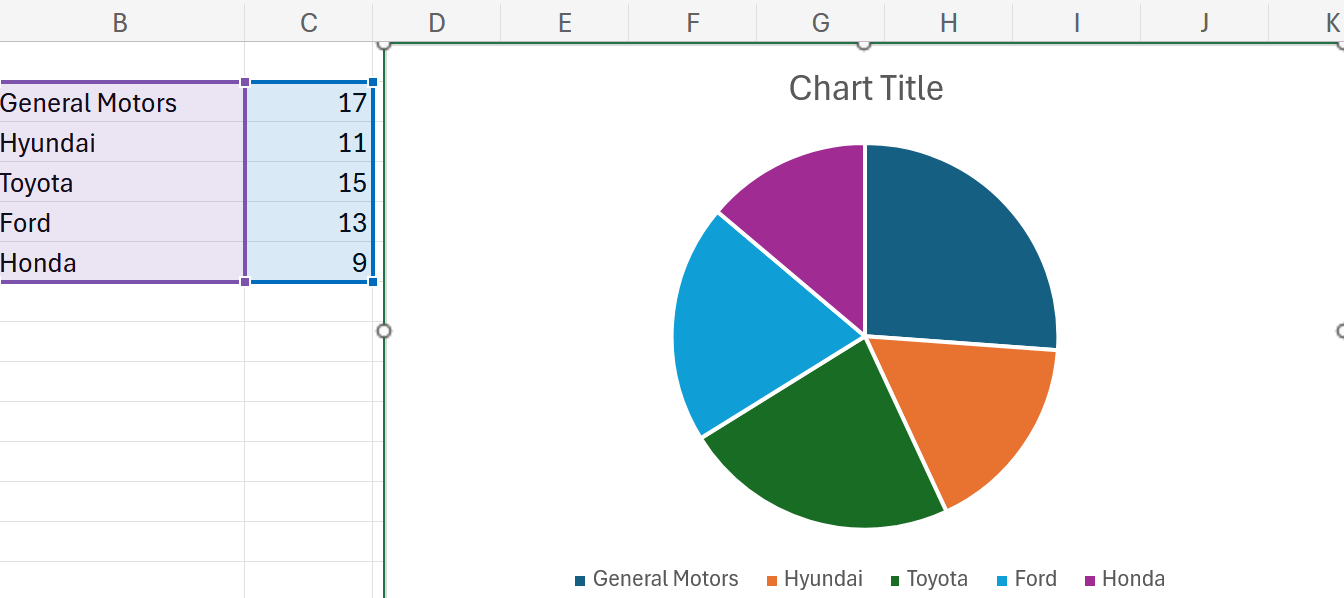Click the Hyundai legend entry

815,579
